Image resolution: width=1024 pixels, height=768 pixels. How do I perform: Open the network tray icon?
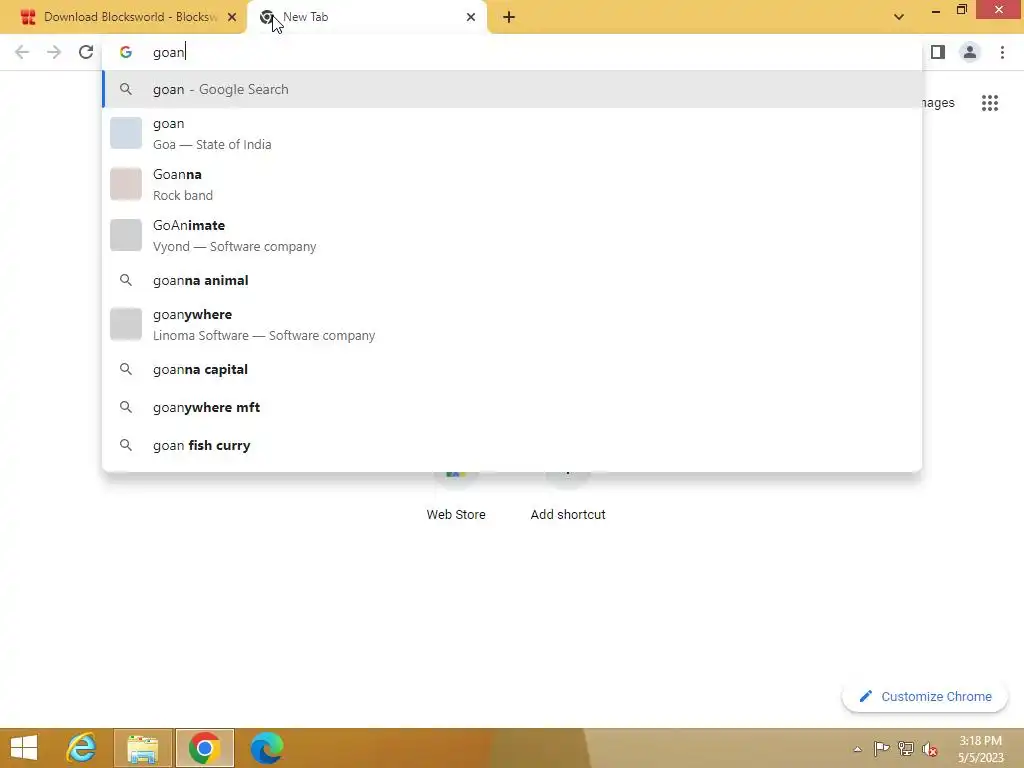(905, 748)
